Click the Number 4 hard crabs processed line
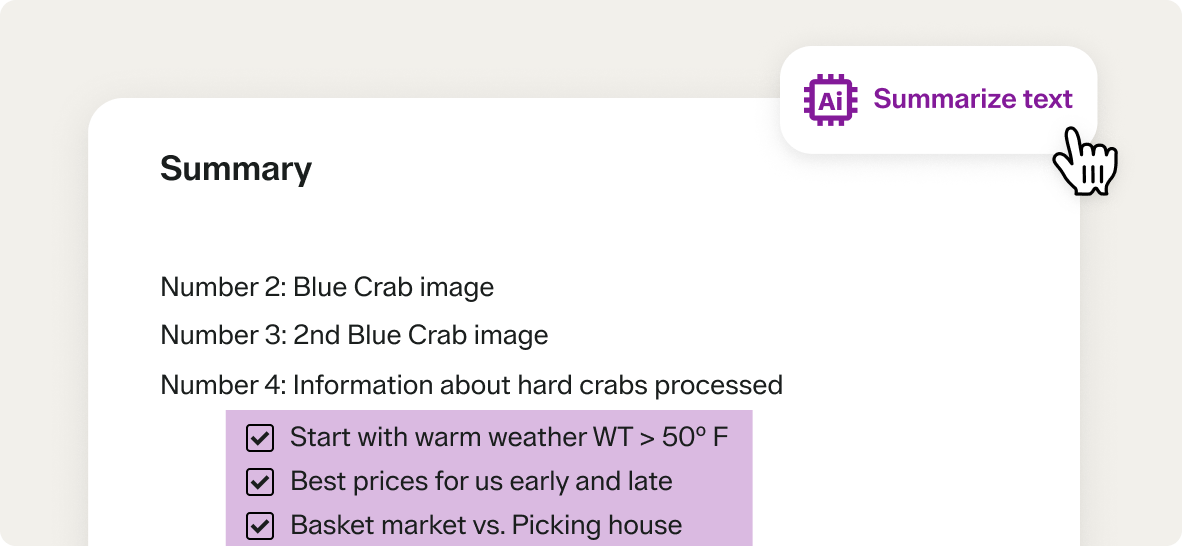Screen dimensions: 1182x546 pyautogui.click(x=471, y=385)
